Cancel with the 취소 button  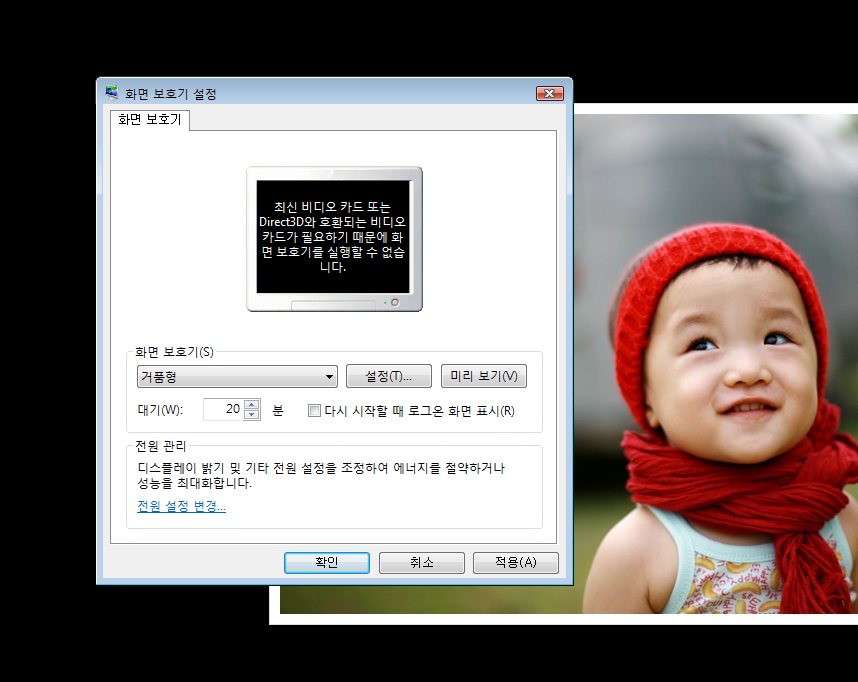(421, 563)
